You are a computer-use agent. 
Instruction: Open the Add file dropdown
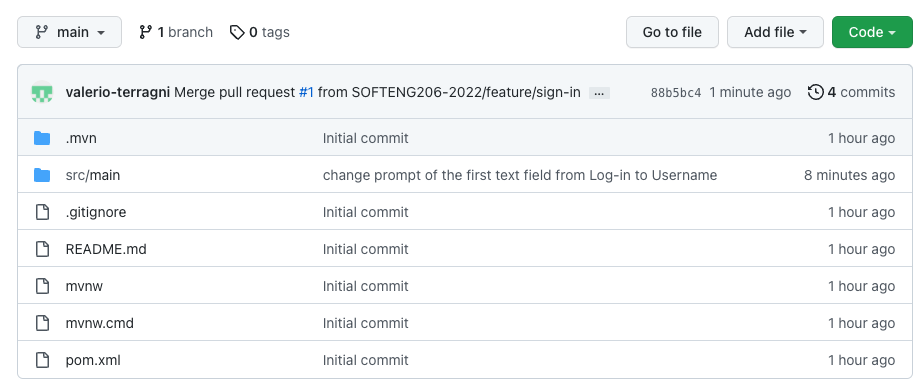[x=775, y=32]
